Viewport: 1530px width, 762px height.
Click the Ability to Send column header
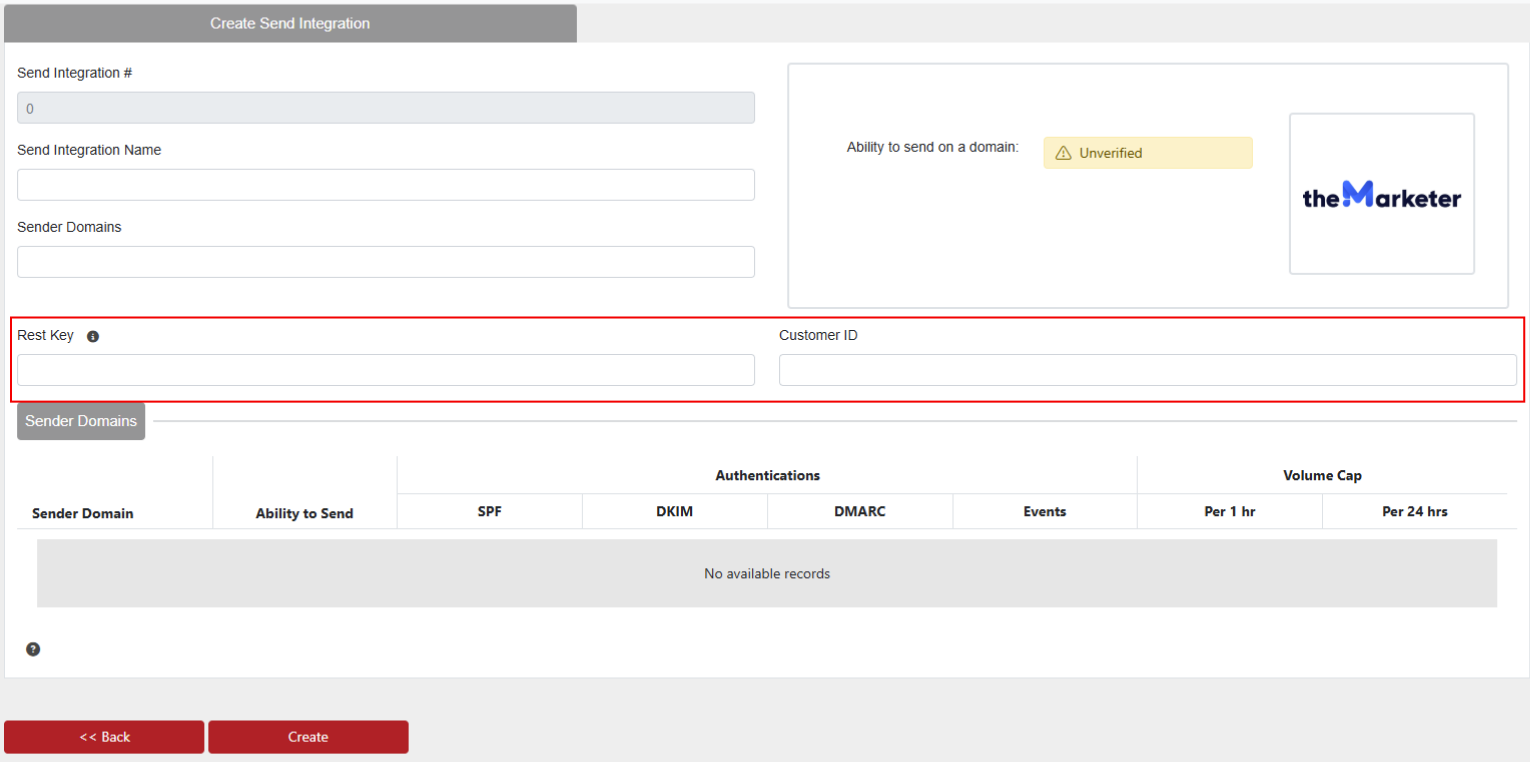point(304,513)
